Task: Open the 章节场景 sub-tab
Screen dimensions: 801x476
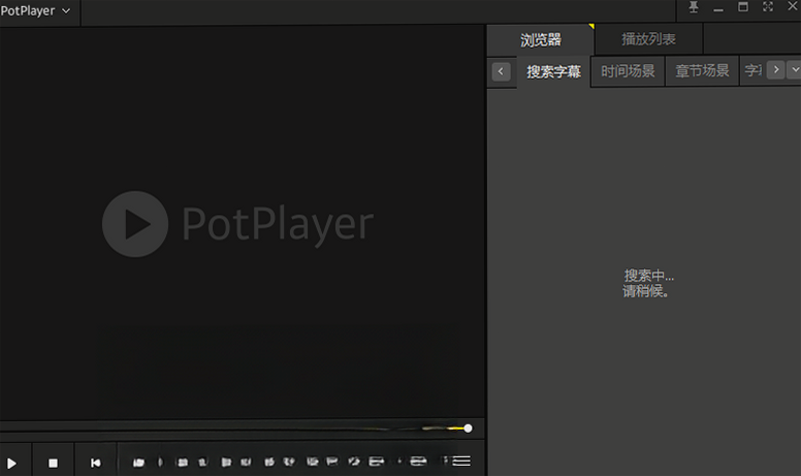Action: click(702, 71)
